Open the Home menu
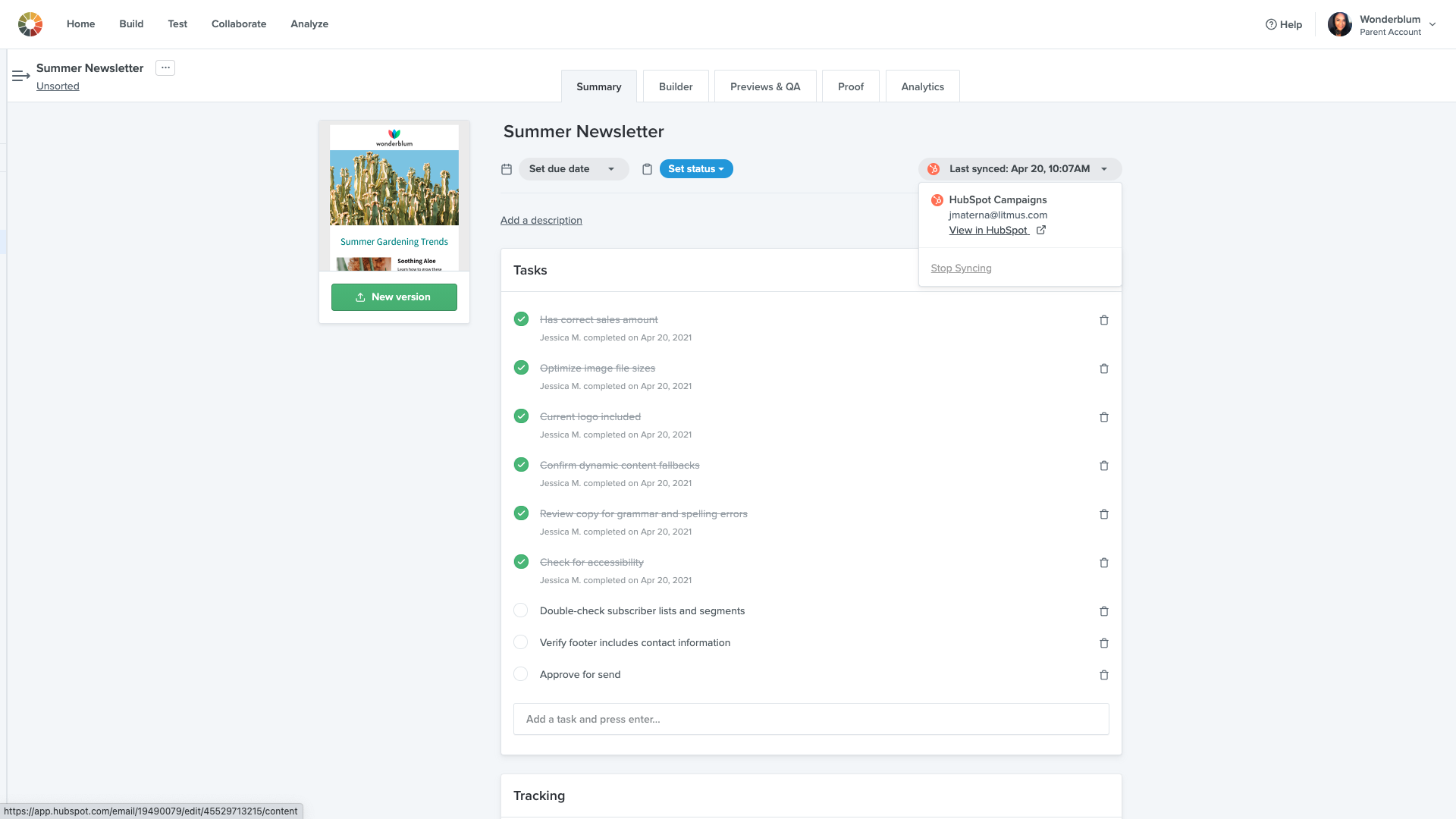 click(80, 24)
